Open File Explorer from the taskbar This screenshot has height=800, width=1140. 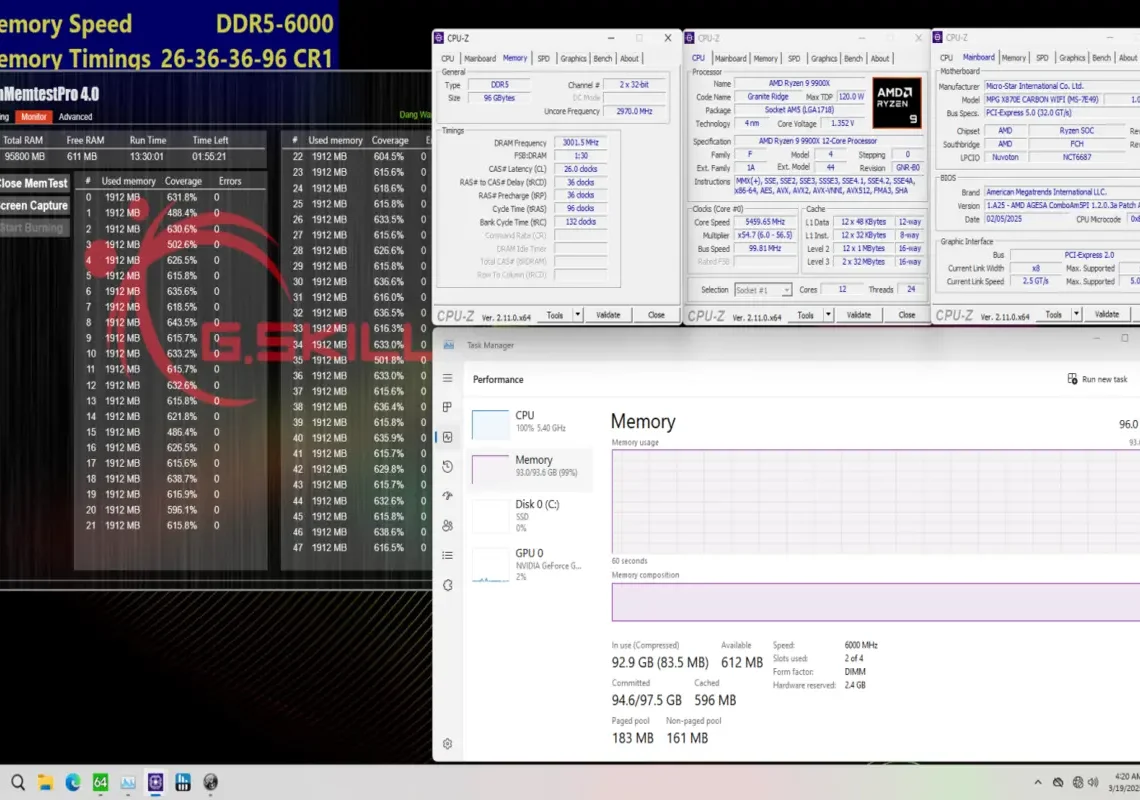pos(45,783)
